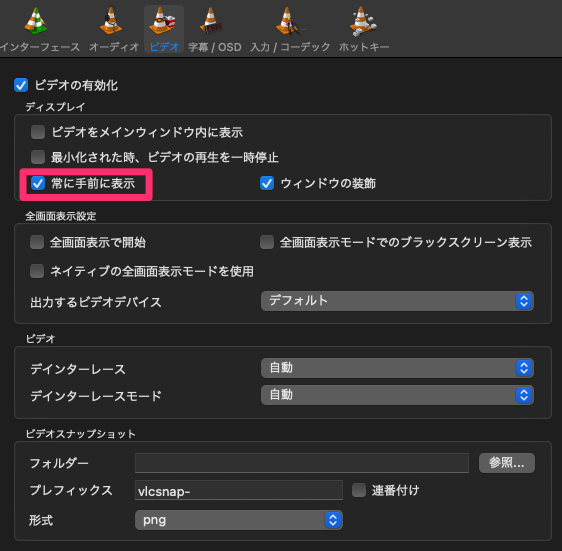
Task: Open the デインターレースモード dropdown
Action: pos(397,395)
